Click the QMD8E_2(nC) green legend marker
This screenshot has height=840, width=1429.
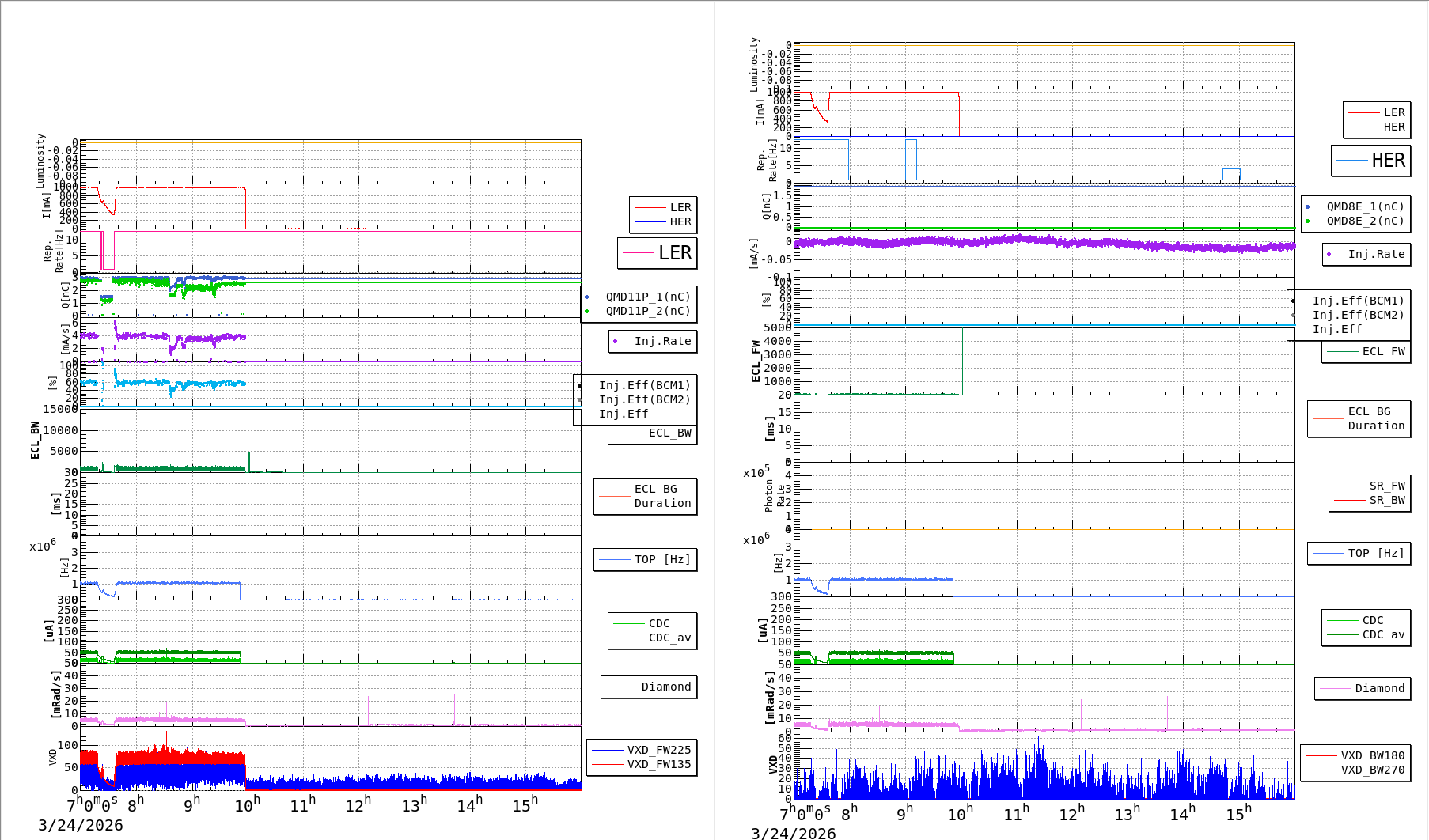tap(1307, 221)
